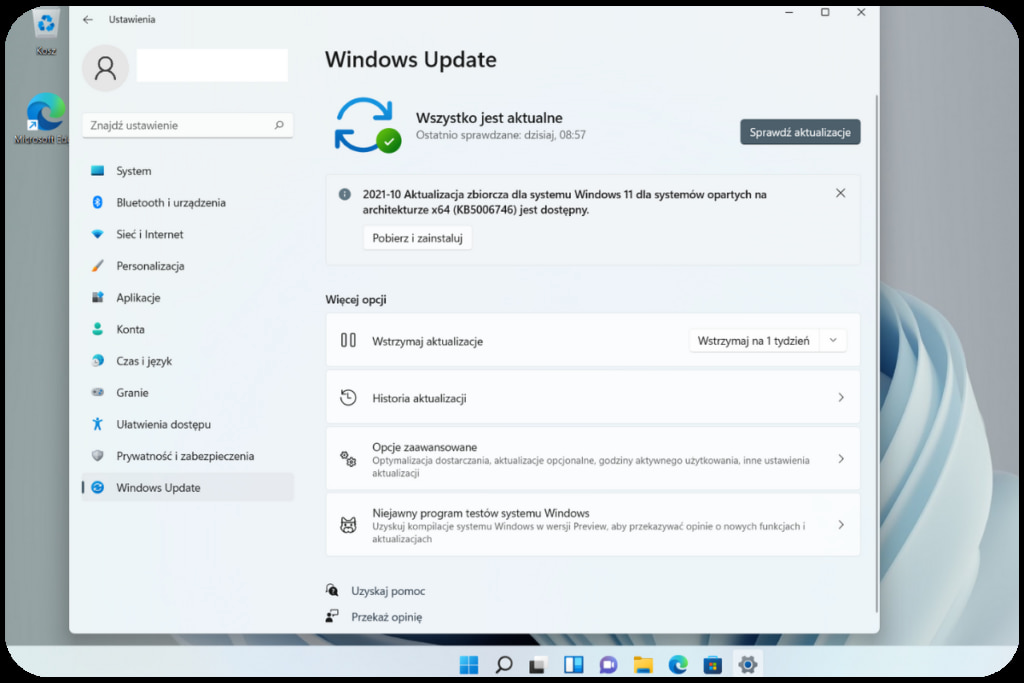Click the Pobierz i zainstaluj button

pyautogui.click(x=417, y=238)
